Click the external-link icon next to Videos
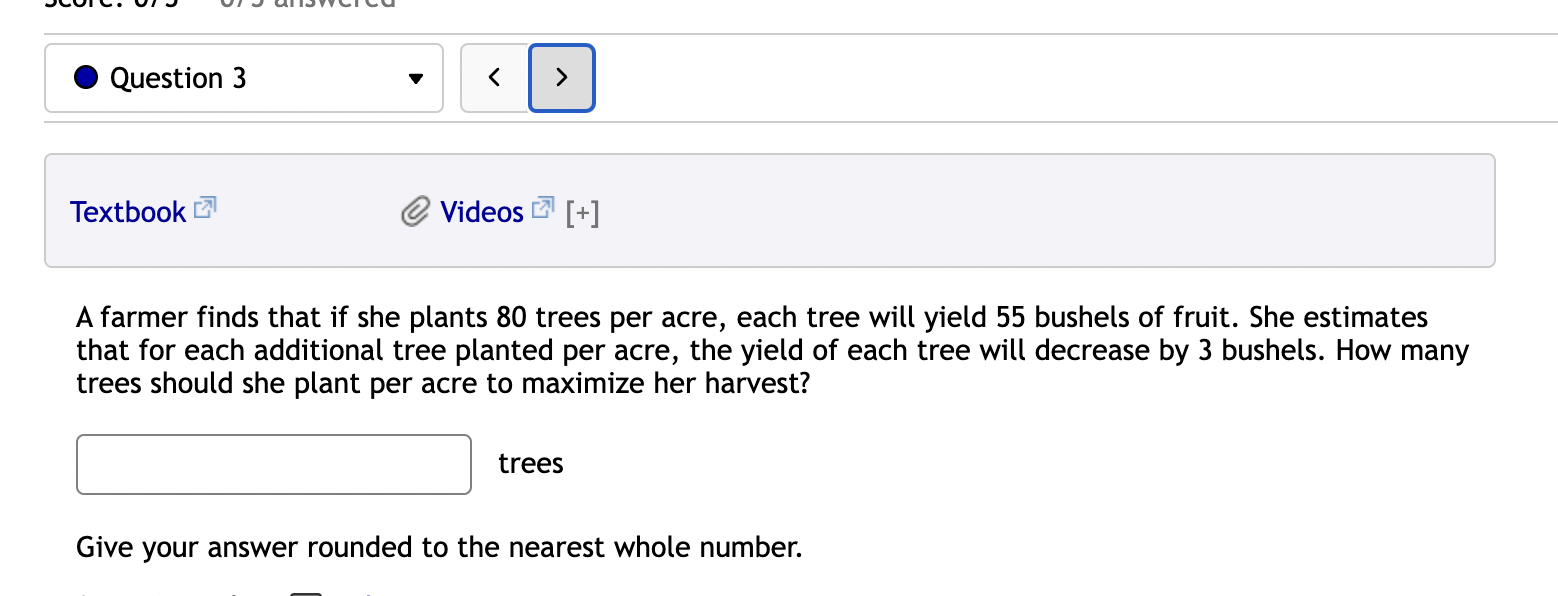Screen dimensions: 1558x596 click(x=543, y=205)
